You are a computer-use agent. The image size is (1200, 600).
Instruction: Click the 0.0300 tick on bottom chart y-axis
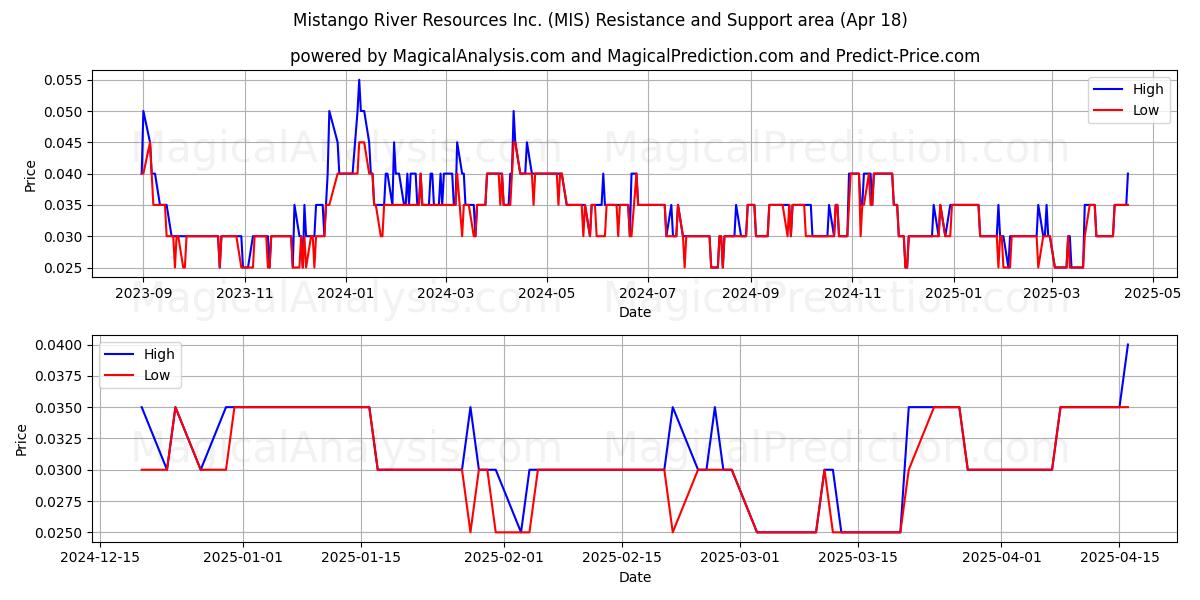pos(61,470)
